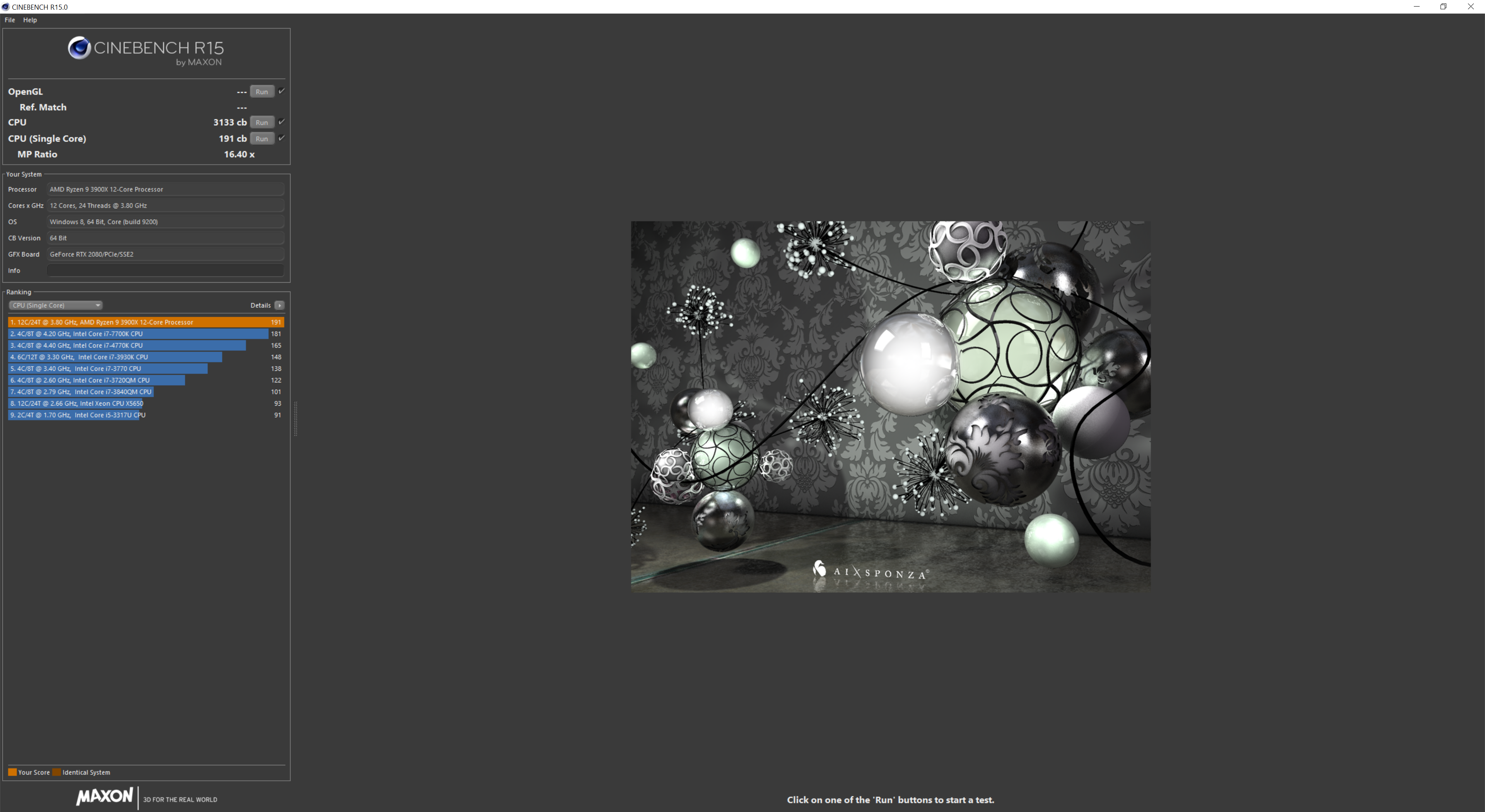Click the Details arrow icon in Ranking

280,305
